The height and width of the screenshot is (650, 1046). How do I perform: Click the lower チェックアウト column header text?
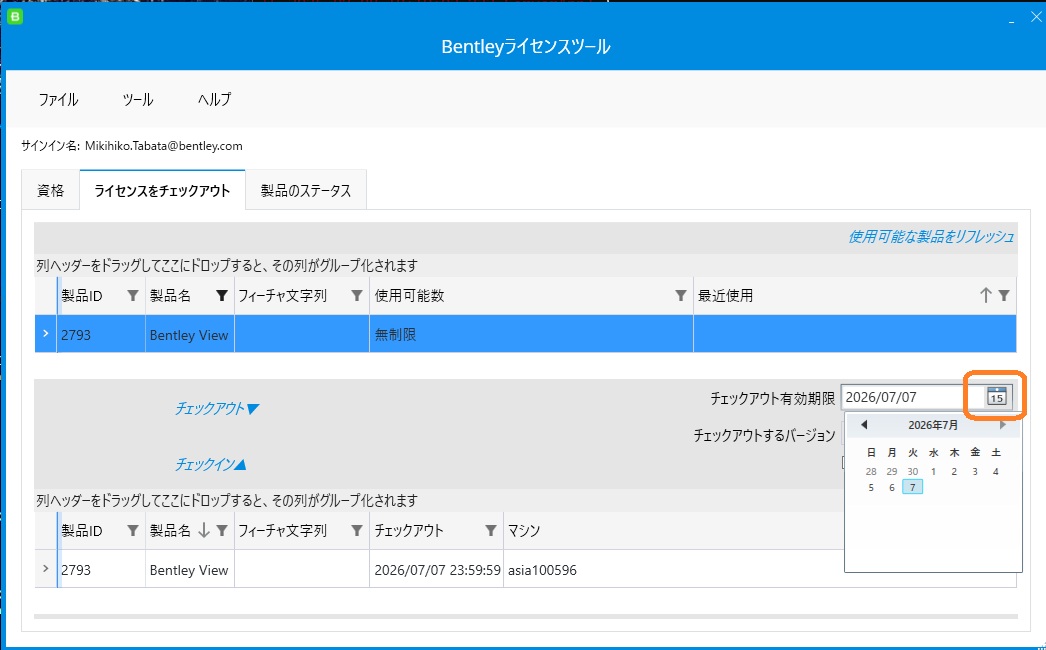click(409, 531)
